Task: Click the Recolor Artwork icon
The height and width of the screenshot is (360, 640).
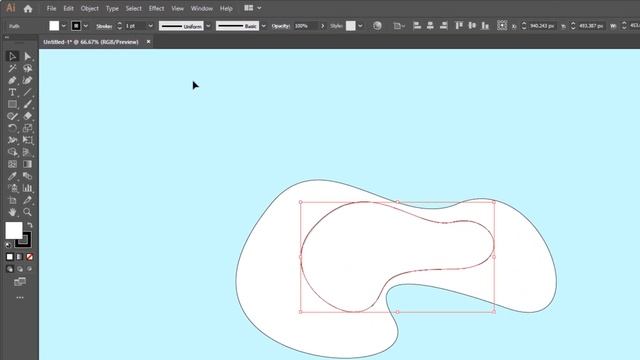Action: [x=378, y=26]
